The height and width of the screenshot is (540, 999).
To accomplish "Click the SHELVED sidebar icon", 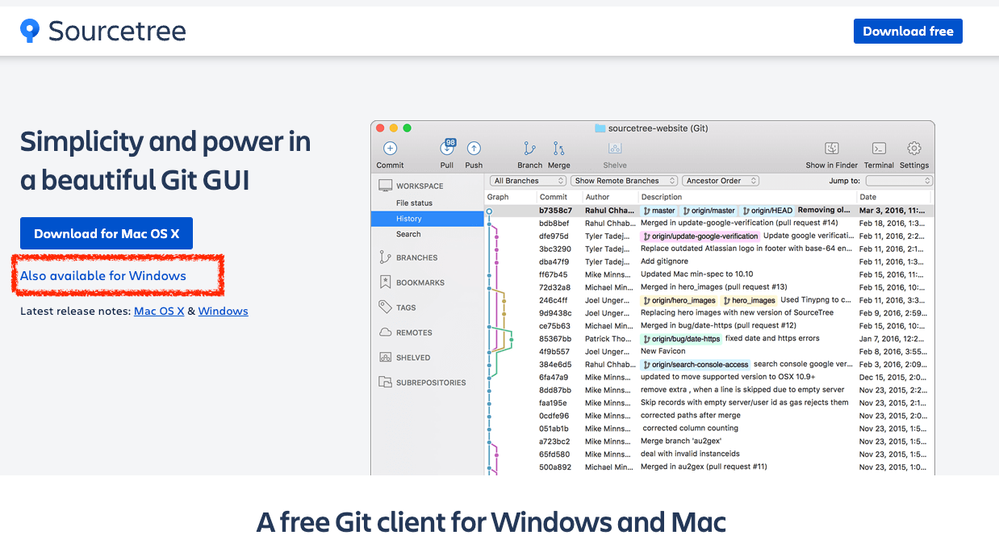I will pos(385,357).
